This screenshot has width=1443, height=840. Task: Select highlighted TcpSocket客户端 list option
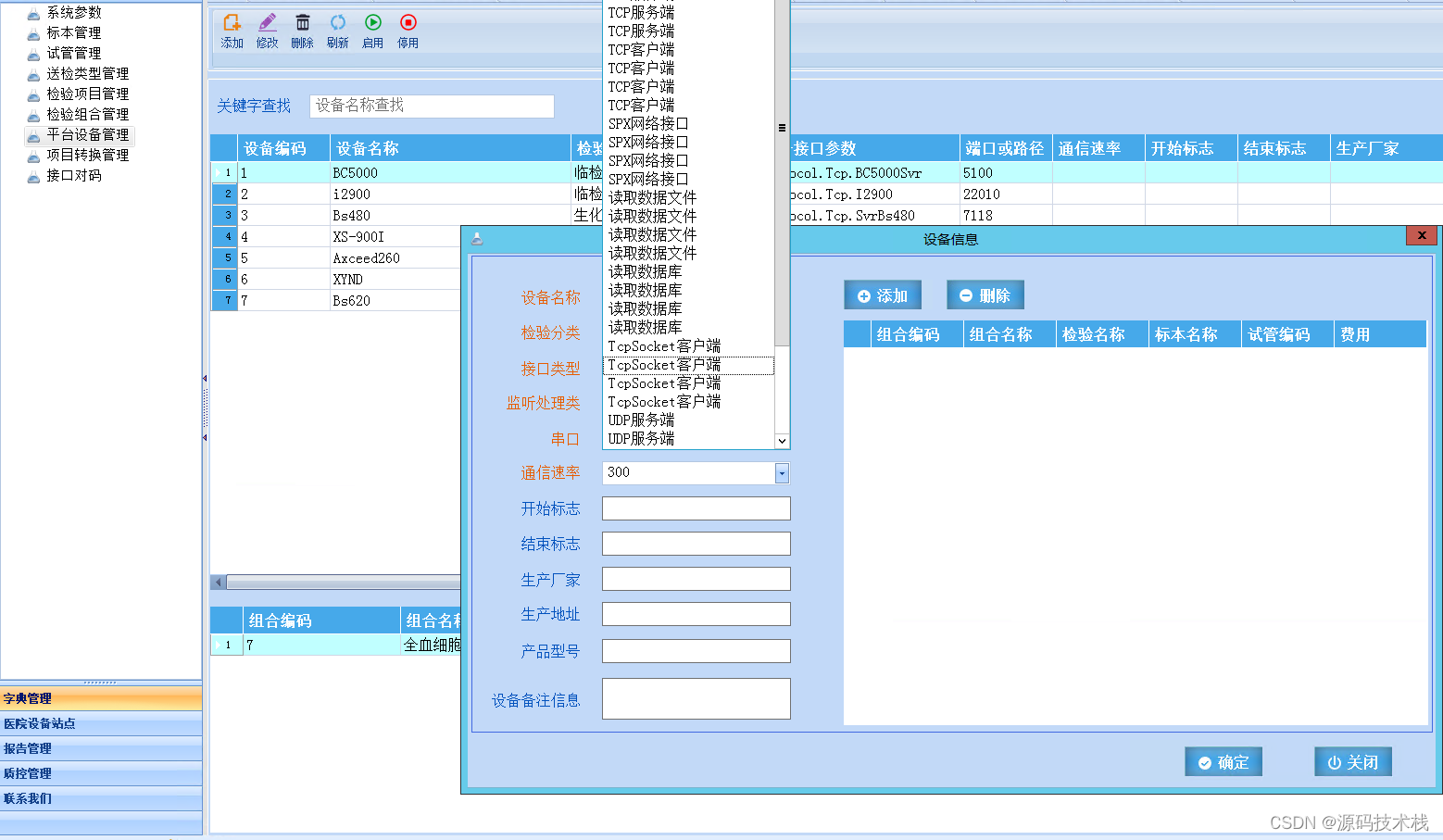coord(688,365)
